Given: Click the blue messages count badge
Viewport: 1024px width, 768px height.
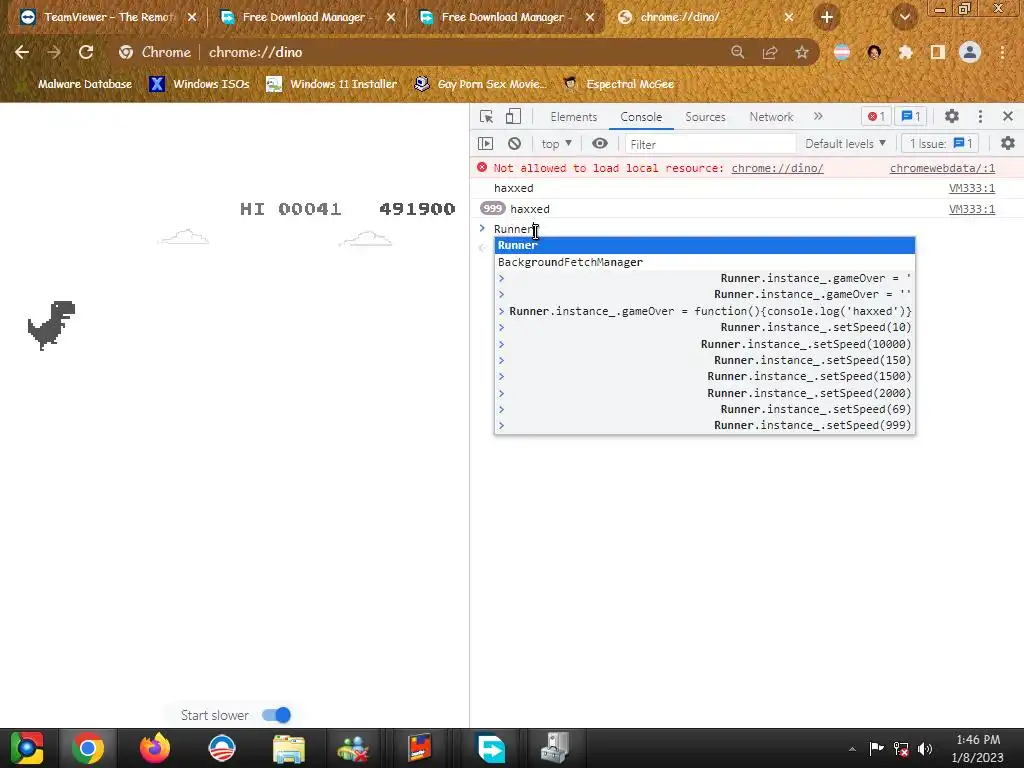Looking at the screenshot, I should tap(911, 116).
